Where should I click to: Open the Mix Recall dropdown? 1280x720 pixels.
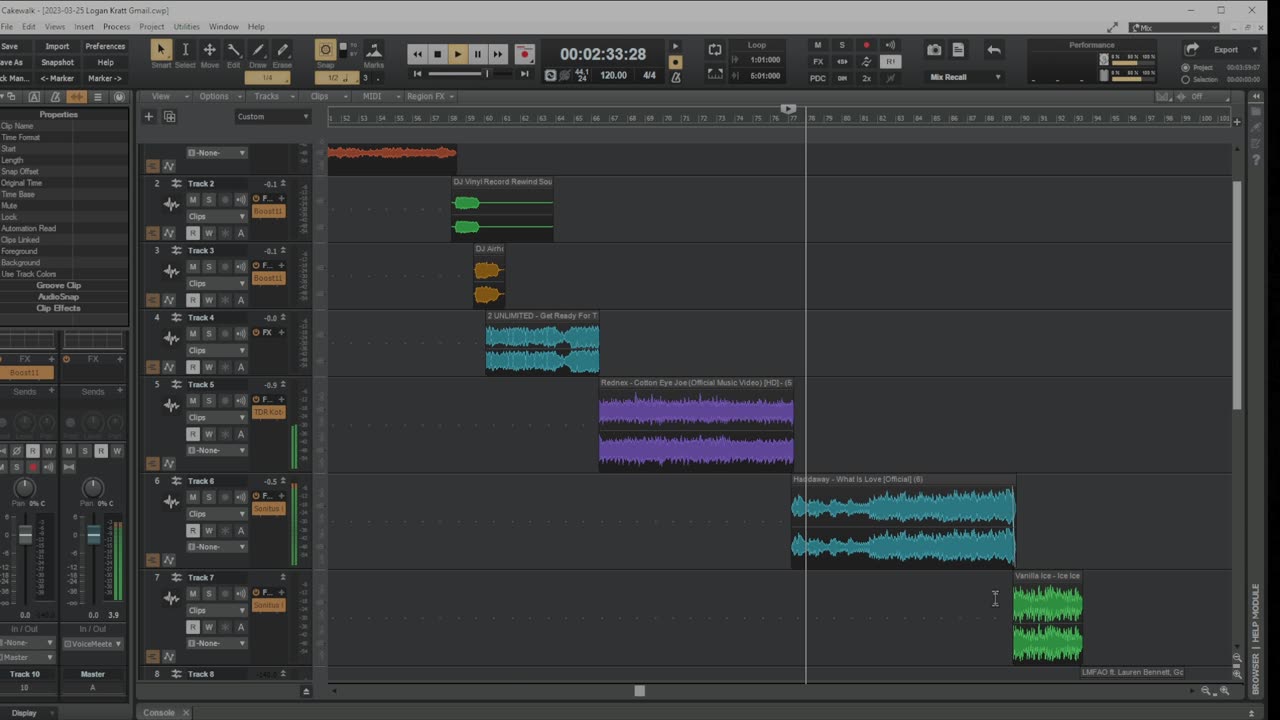click(x=965, y=77)
